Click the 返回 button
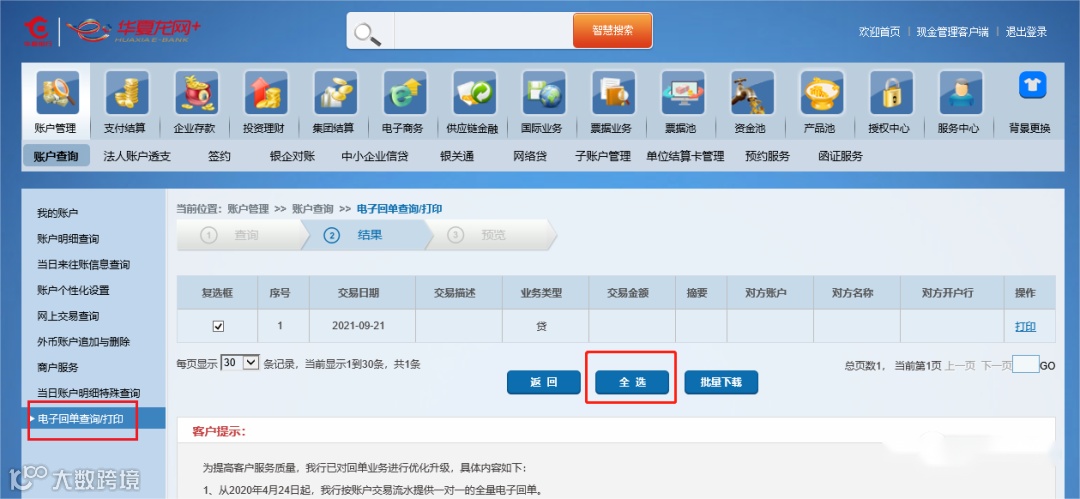 (x=544, y=383)
